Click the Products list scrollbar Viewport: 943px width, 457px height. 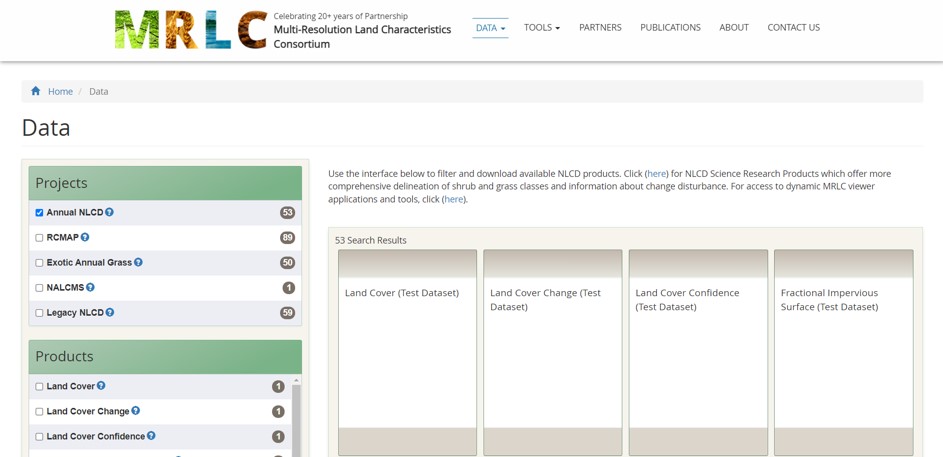tap(296, 420)
